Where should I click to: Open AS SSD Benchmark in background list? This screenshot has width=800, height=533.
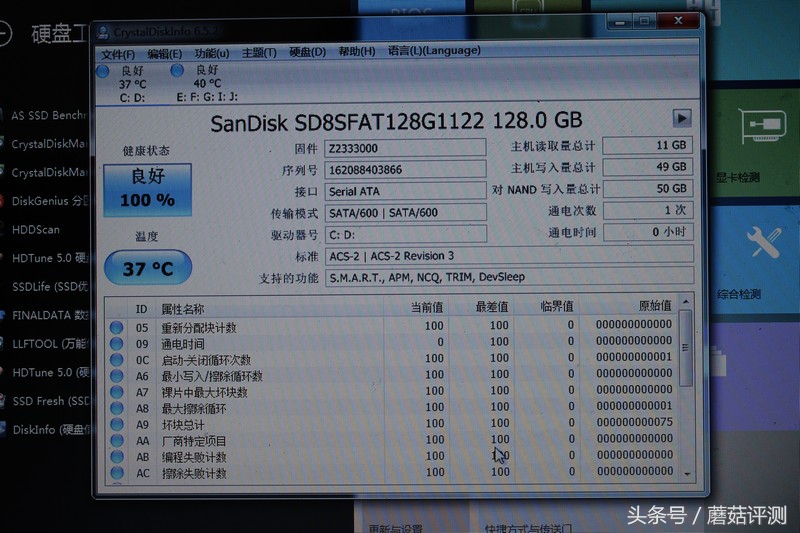pos(49,116)
